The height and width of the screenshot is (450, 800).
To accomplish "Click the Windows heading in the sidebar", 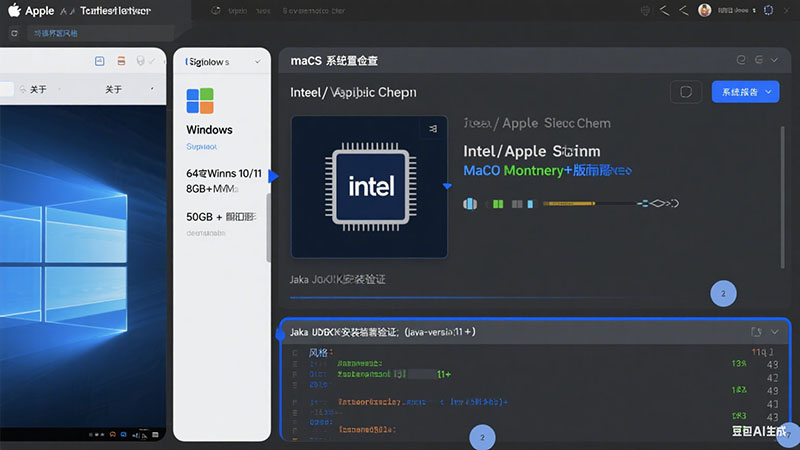I will (x=209, y=130).
